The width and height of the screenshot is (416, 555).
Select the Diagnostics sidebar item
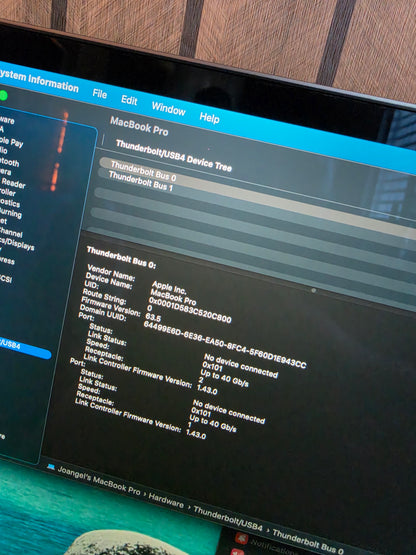click(x=10, y=202)
